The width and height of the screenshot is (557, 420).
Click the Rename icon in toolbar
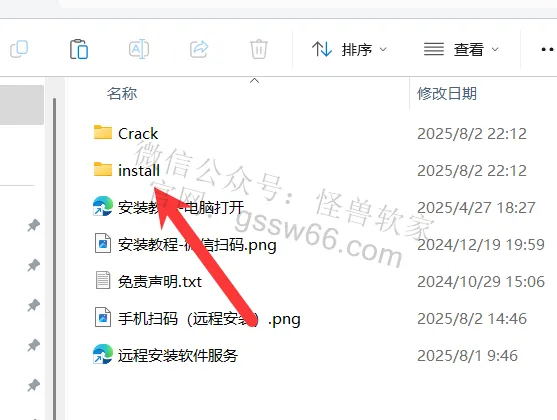pyautogui.click(x=139, y=49)
